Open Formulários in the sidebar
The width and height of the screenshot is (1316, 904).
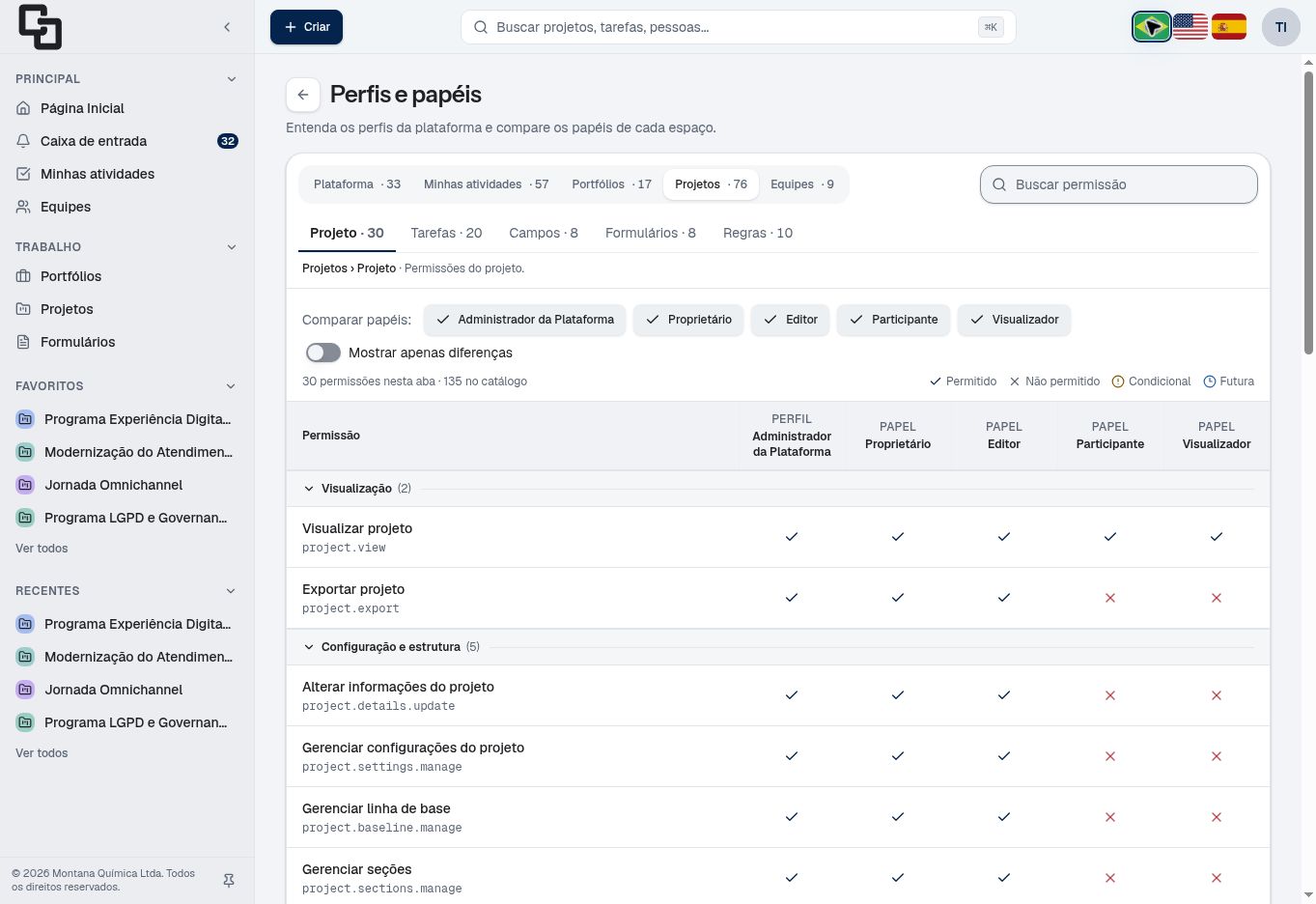[x=126, y=342]
